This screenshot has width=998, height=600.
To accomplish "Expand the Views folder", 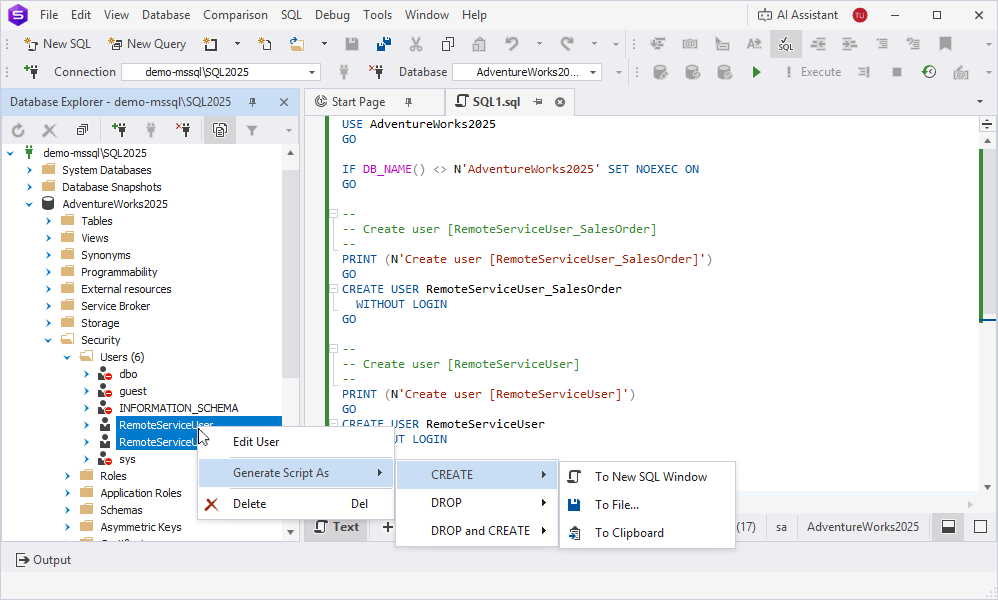I will [x=48, y=238].
